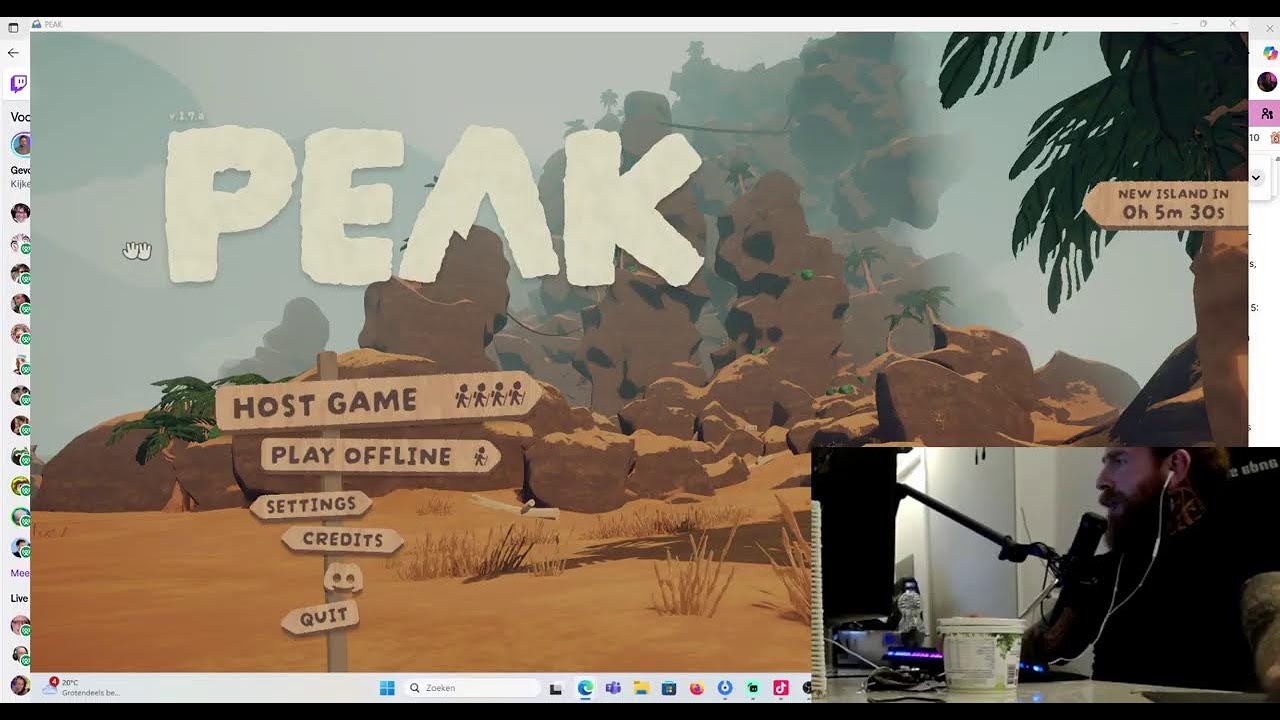
Task: Open the CREDITS sign
Action: 342,539
